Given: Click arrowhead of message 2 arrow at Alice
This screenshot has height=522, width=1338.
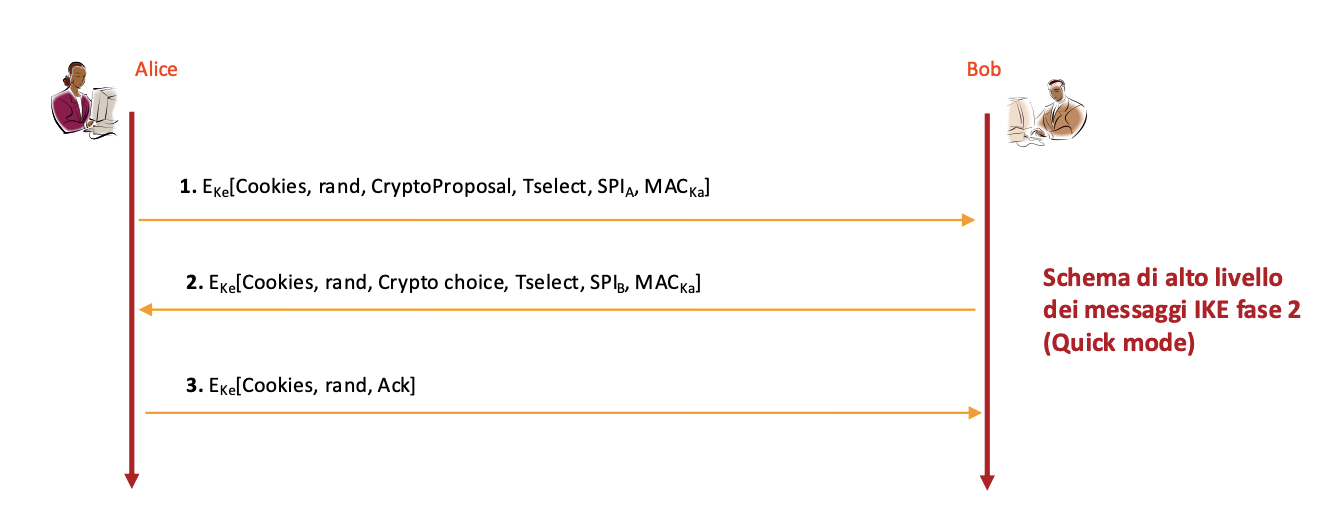Looking at the screenshot, I should pos(146,310).
